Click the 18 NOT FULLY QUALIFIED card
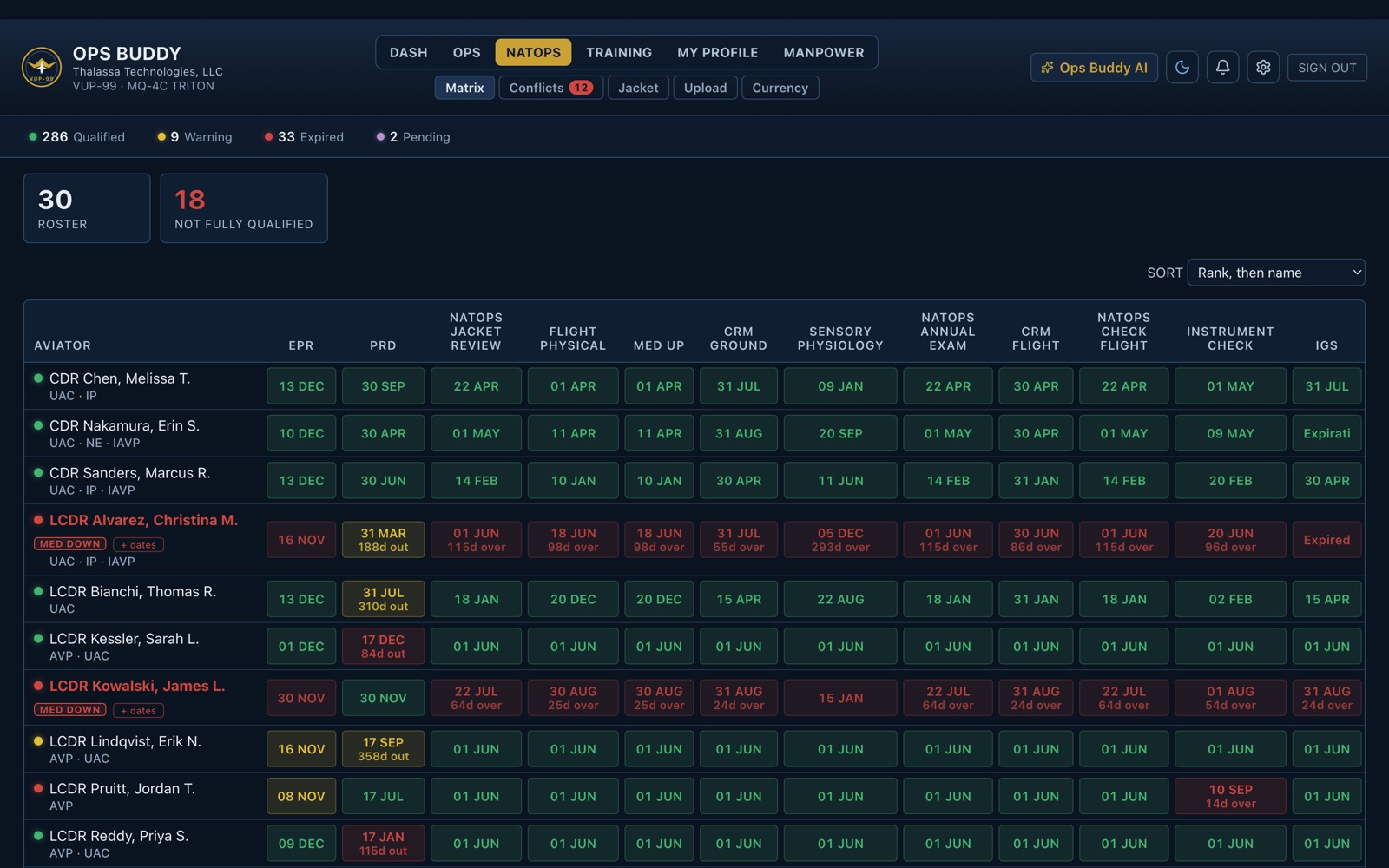Viewport: 1389px width, 868px height. [x=244, y=208]
